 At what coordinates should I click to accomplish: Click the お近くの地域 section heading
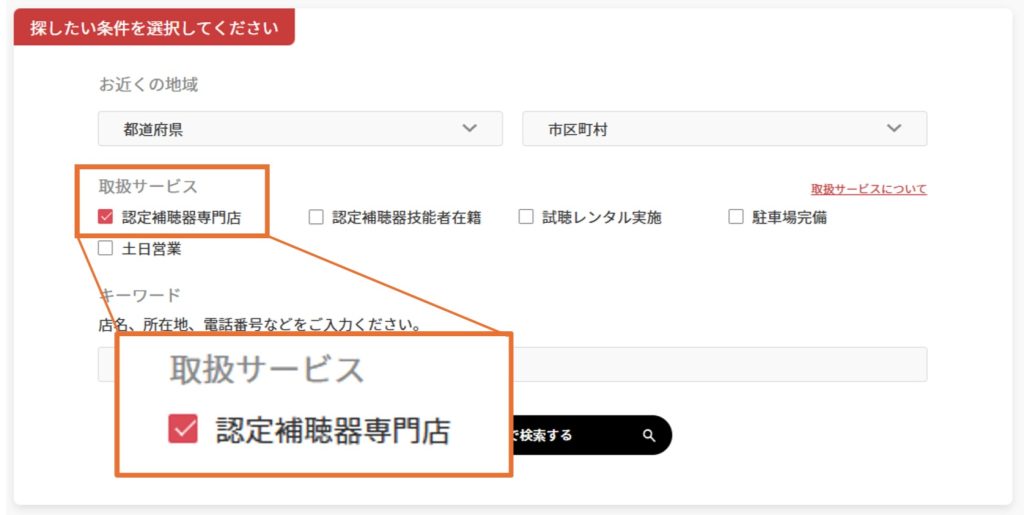click(x=148, y=85)
